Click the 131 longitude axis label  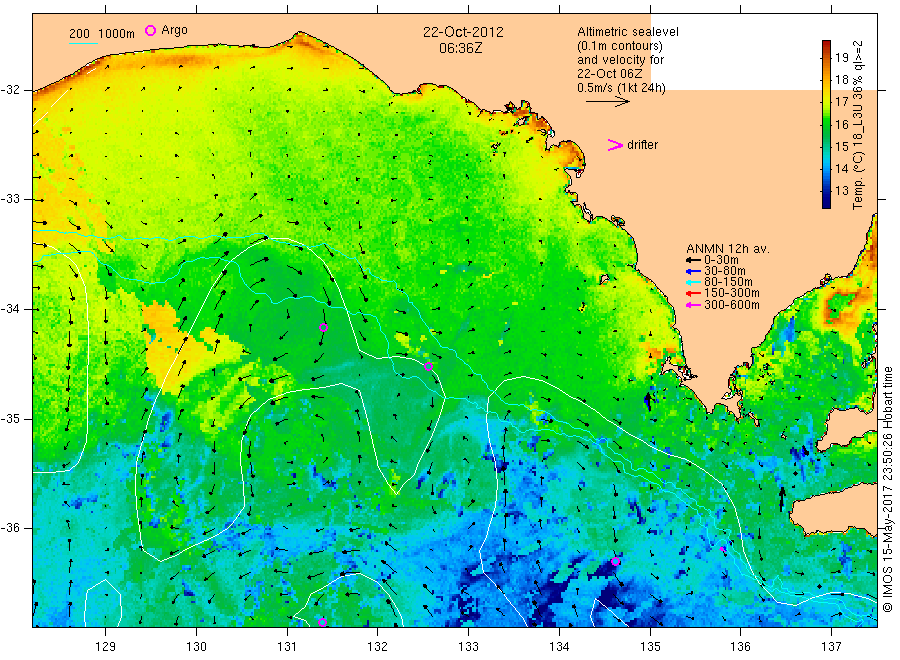(287, 647)
